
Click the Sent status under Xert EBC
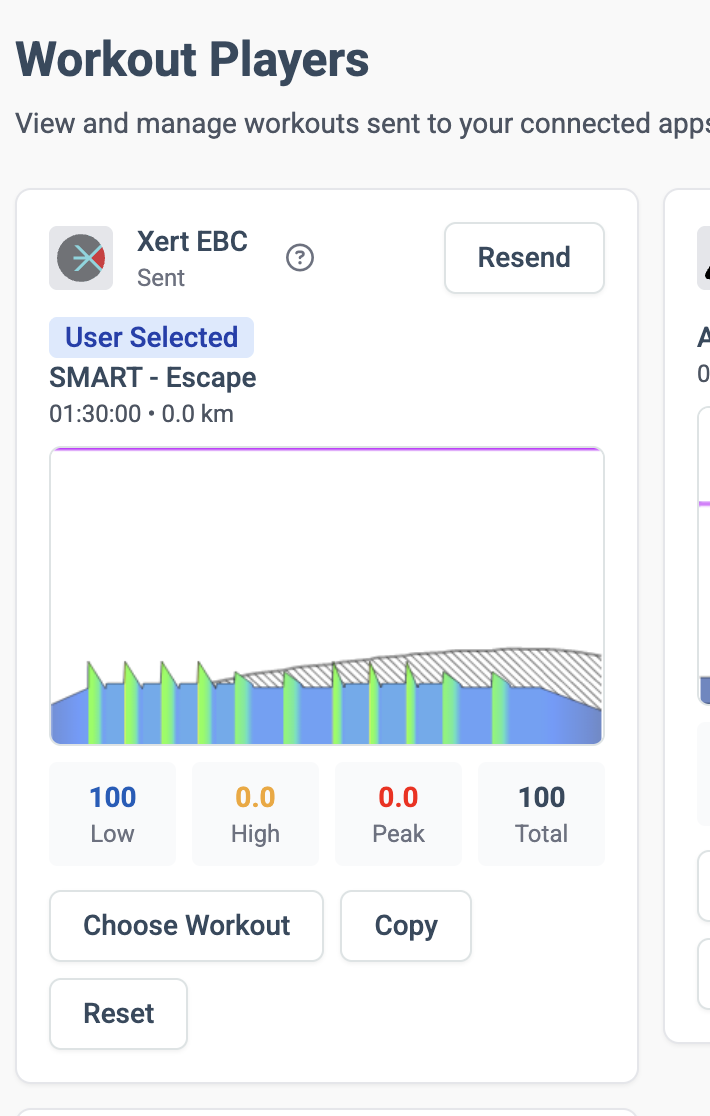coord(161,278)
